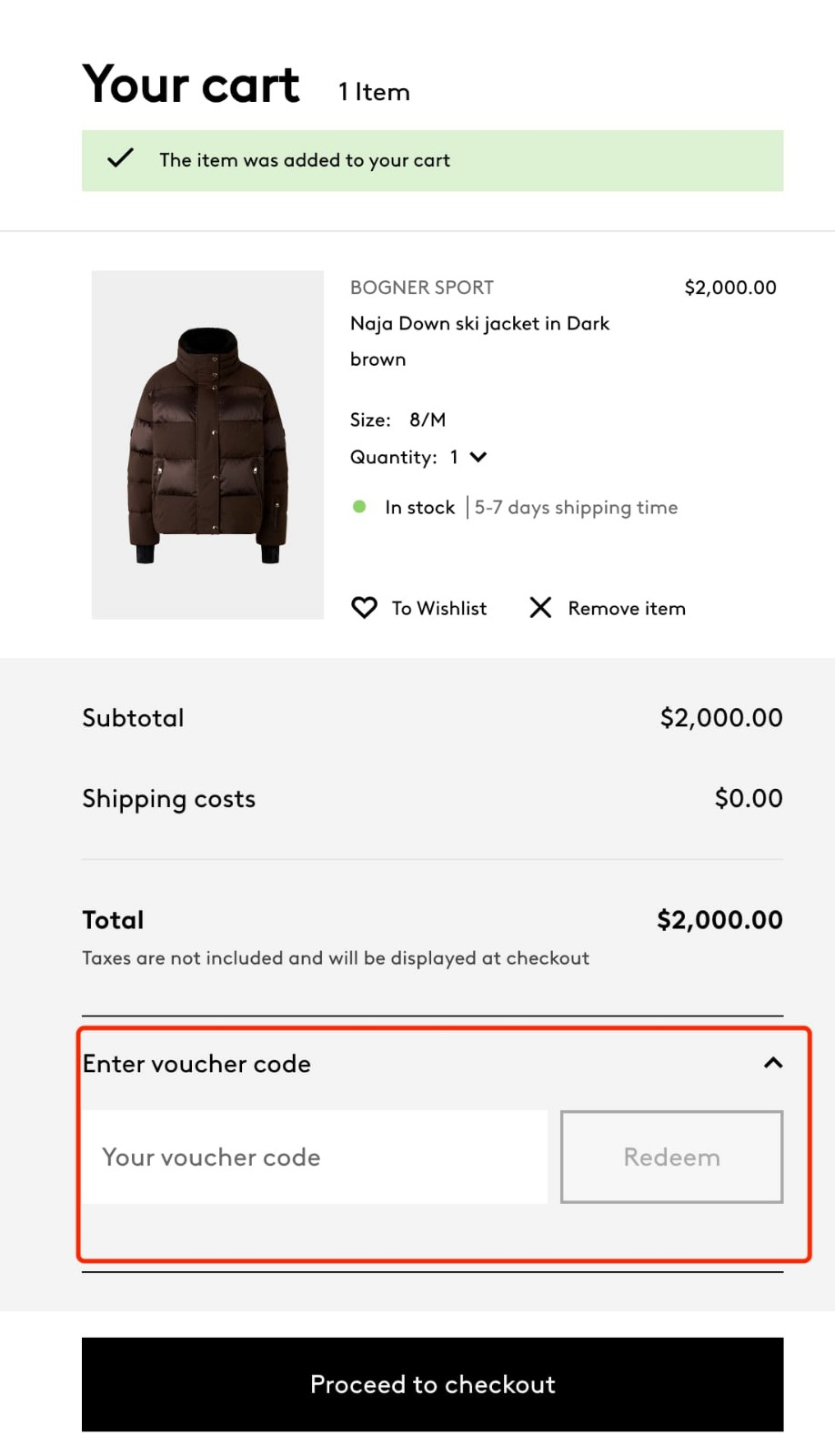Click the item added confirmation banner
The height and width of the screenshot is (1456, 835).
432,160
